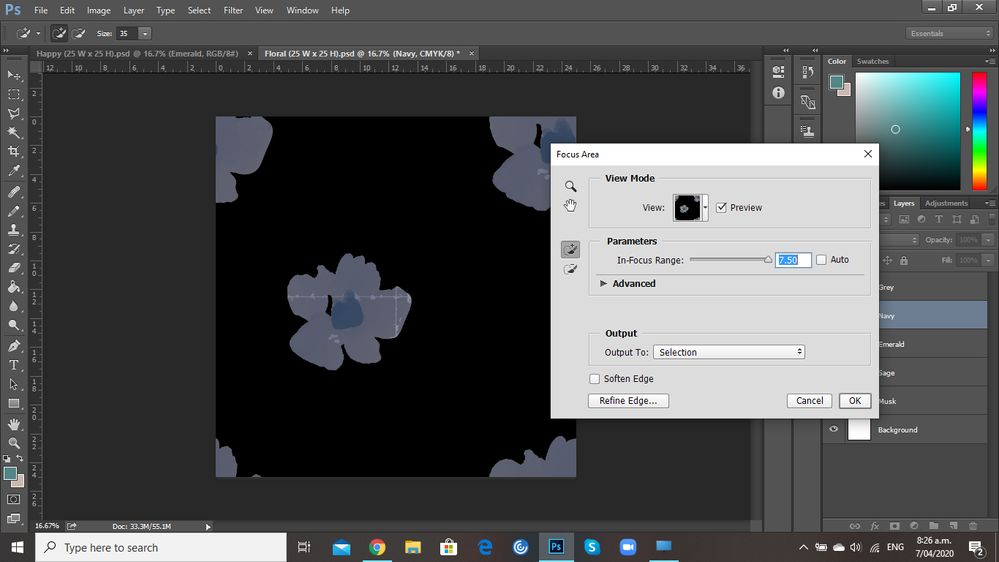This screenshot has width=999, height=562.
Task: Select the Hand tool in the toolbox
Action: pos(13,424)
